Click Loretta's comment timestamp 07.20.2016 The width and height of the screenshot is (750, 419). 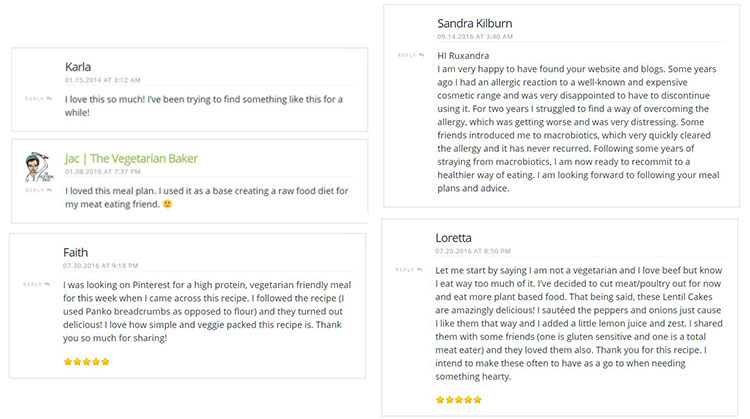coord(473,251)
